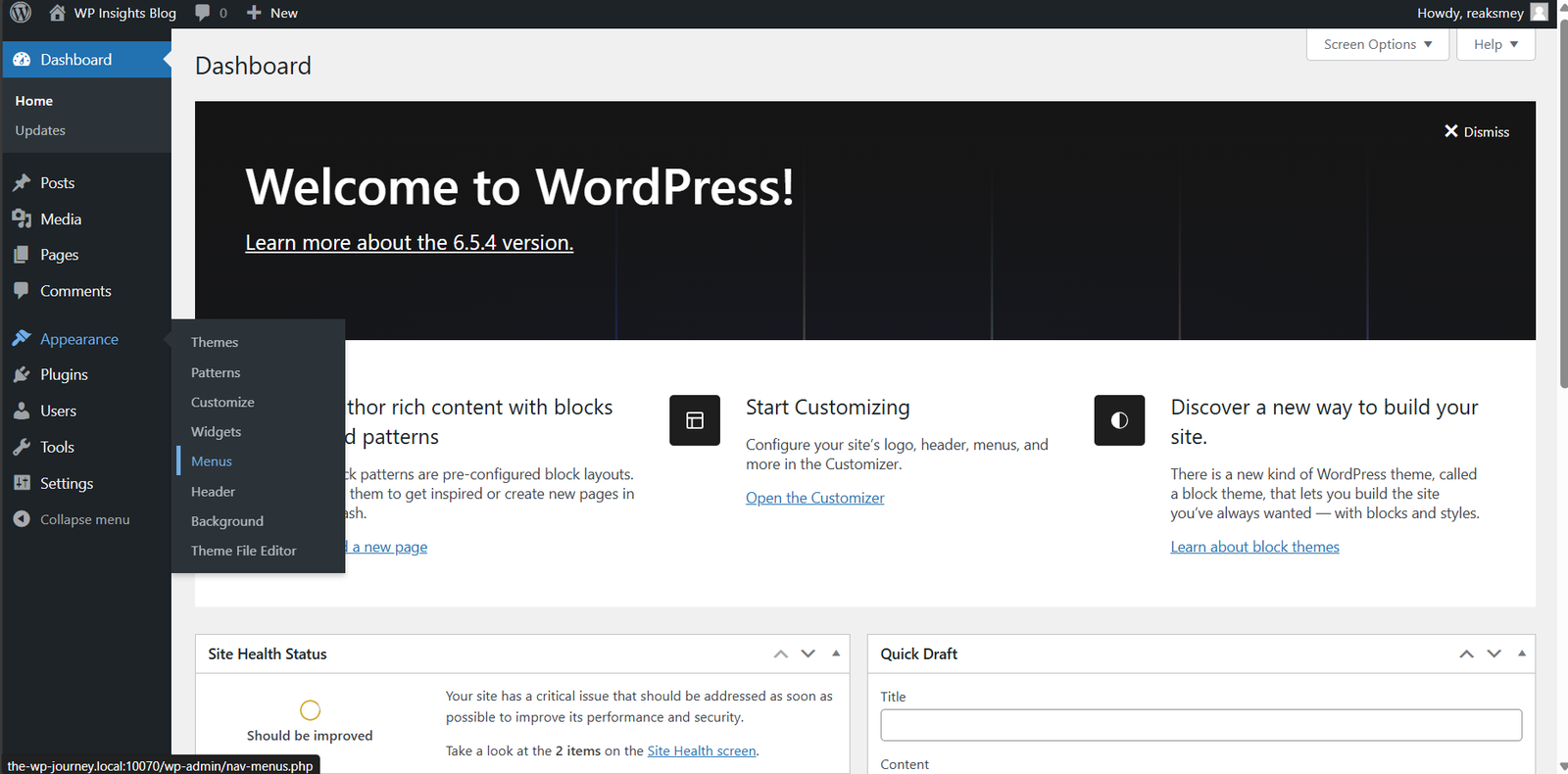Image resolution: width=1568 pixels, height=774 pixels.
Task: Open Patterns in Appearance submenu
Action: [216, 372]
